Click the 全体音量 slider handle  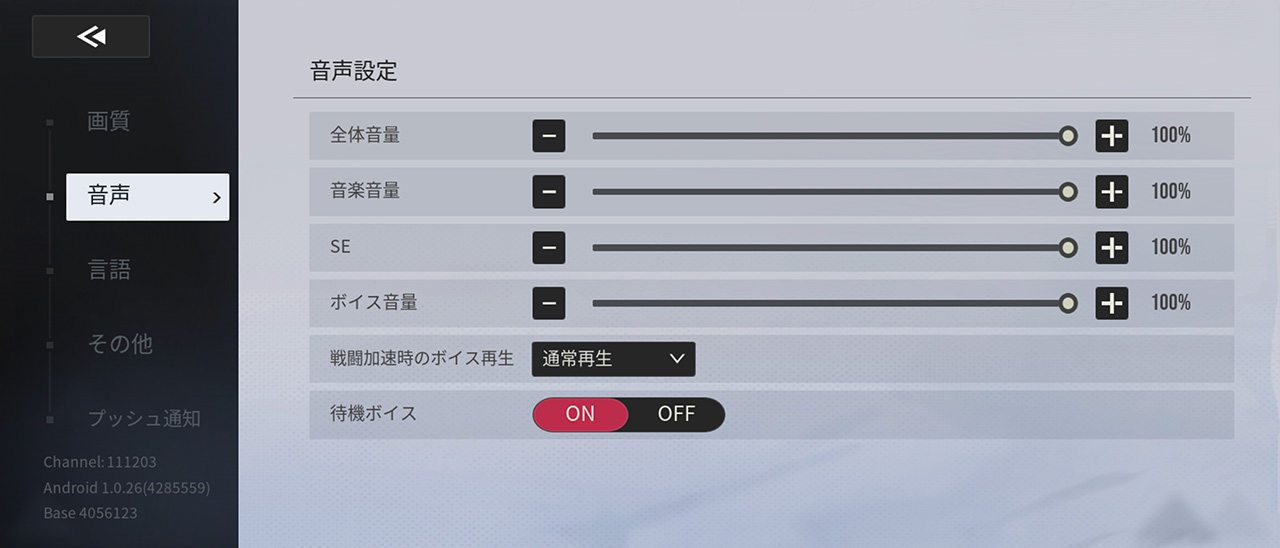[x=1068, y=136]
